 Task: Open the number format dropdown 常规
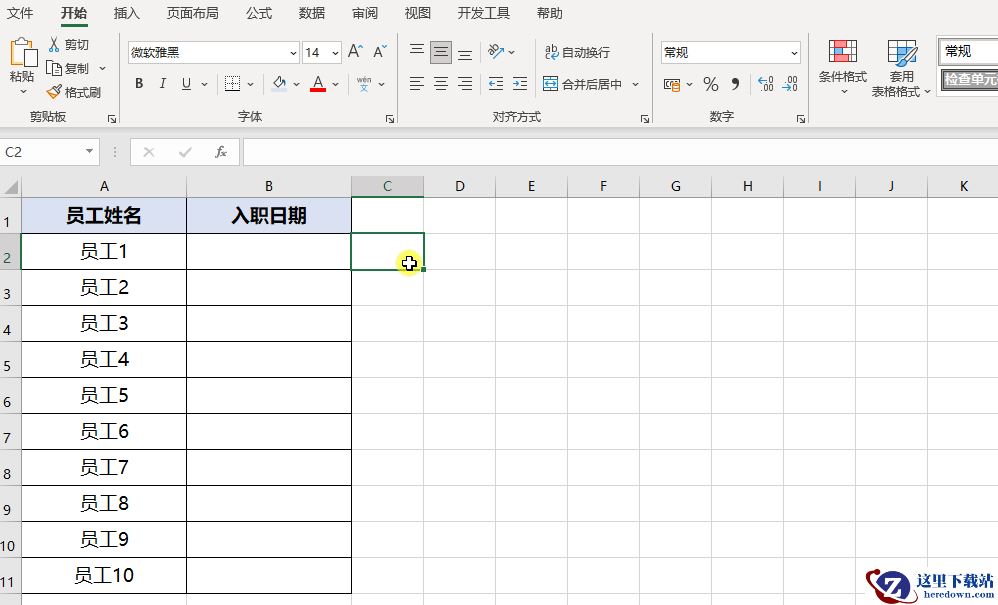click(794, 53)
